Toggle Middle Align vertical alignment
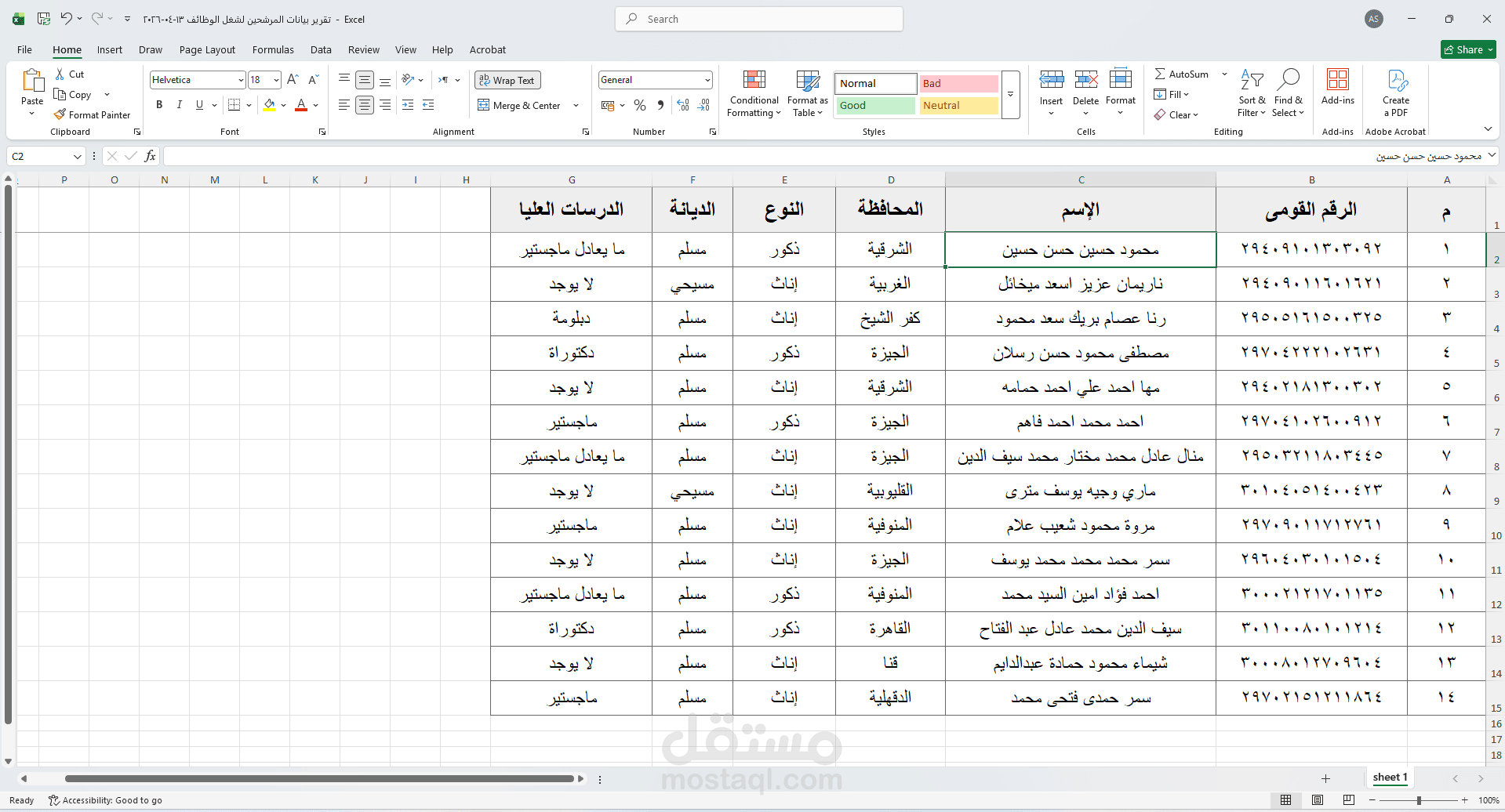 (365, 80)
